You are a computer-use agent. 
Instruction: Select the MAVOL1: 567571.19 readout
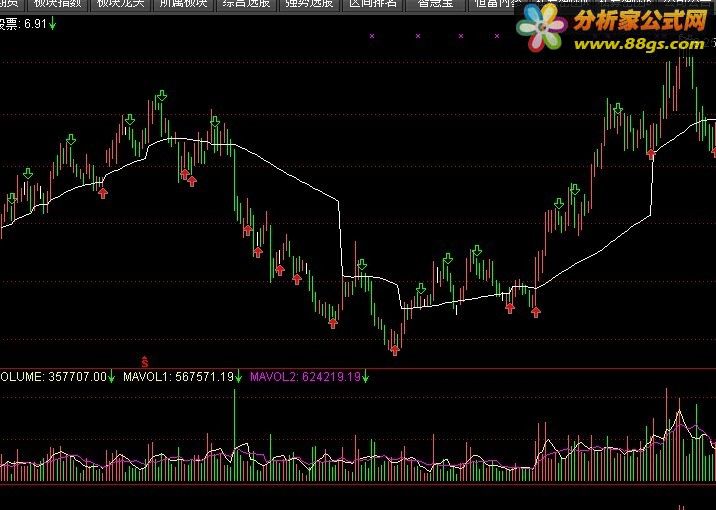pos(179,377)
